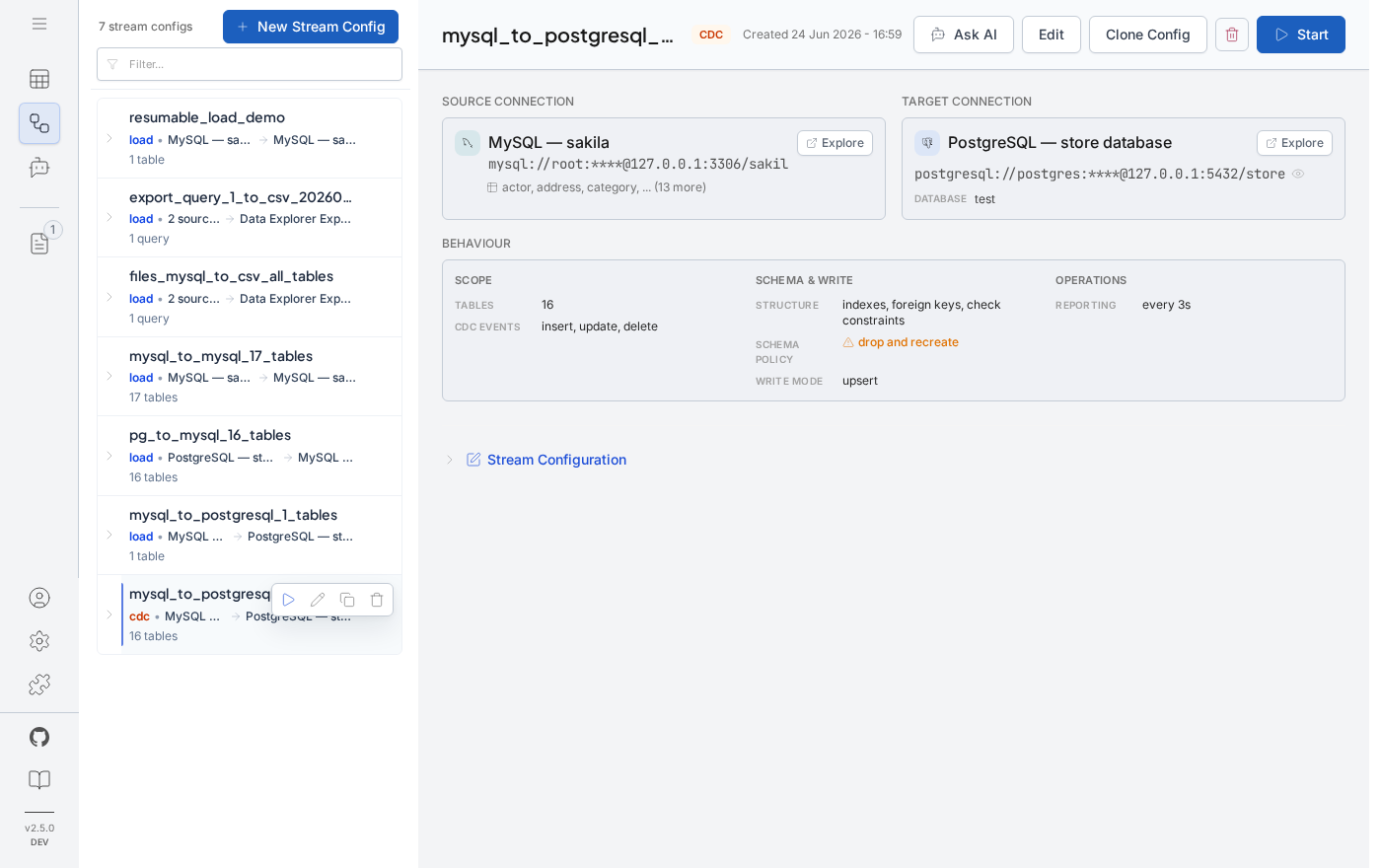1381x868 pixels.
Task: Click the mysql_to_postgresql_ config title
Action: (558, 36)
